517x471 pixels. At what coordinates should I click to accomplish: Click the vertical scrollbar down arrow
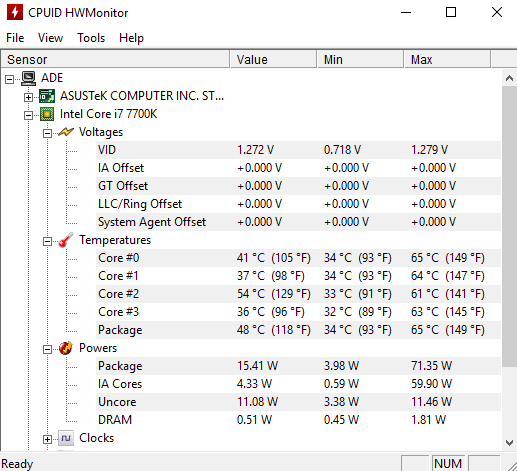(509, 443)
